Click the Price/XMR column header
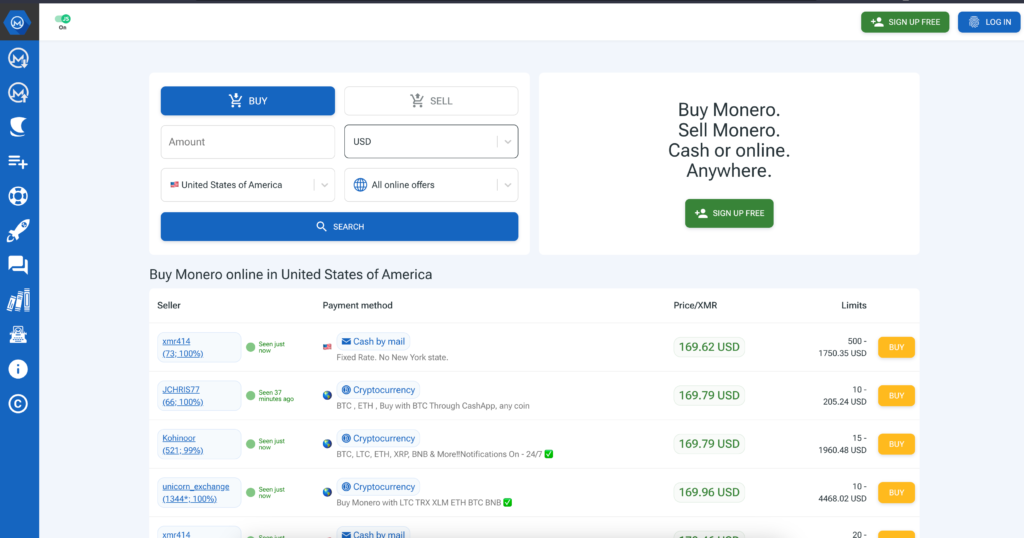The width and height of the screenshot is (1024, 538). (x=695, y=306)
